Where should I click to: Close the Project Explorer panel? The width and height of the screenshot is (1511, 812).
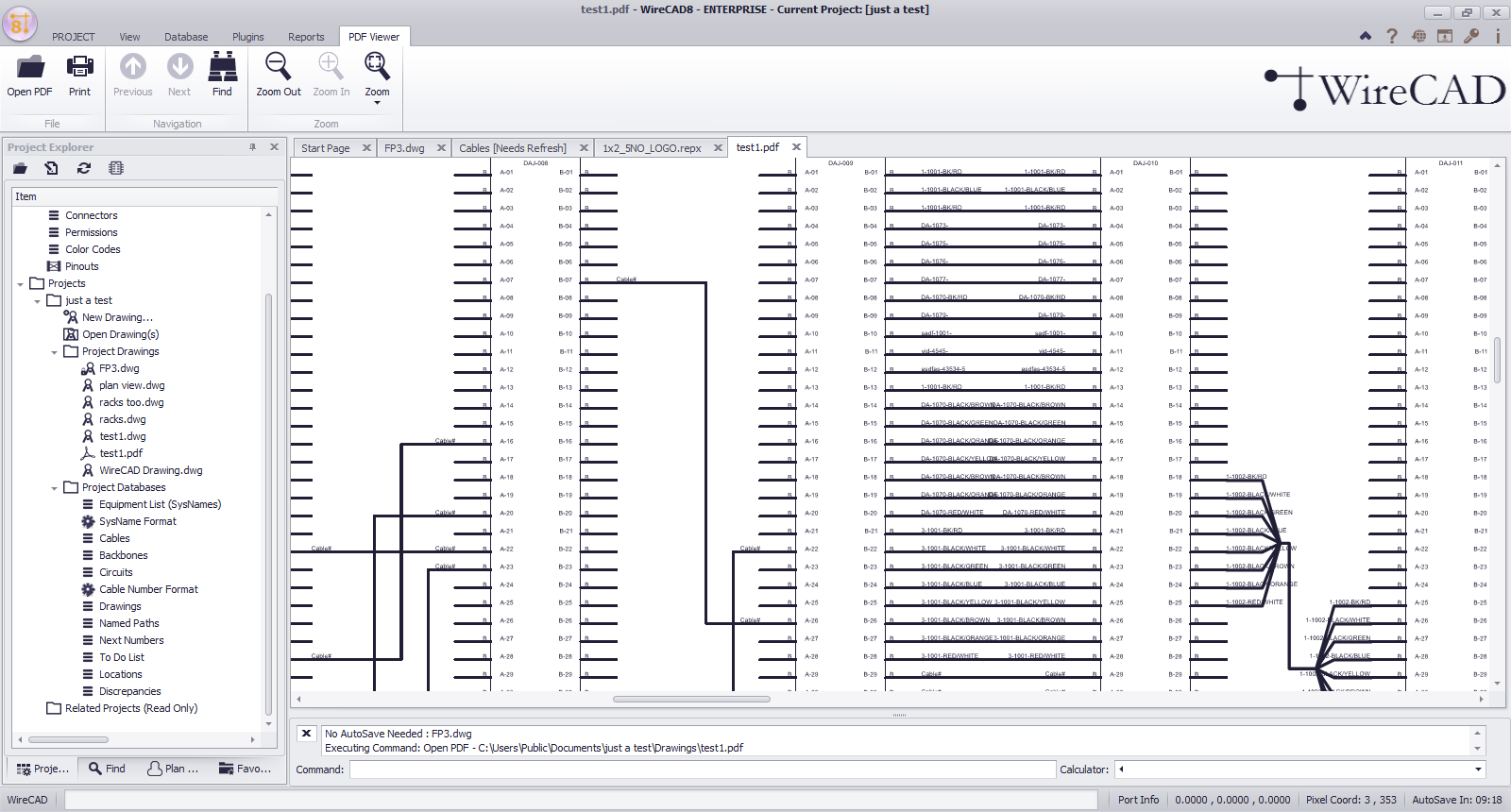[274, 146]
